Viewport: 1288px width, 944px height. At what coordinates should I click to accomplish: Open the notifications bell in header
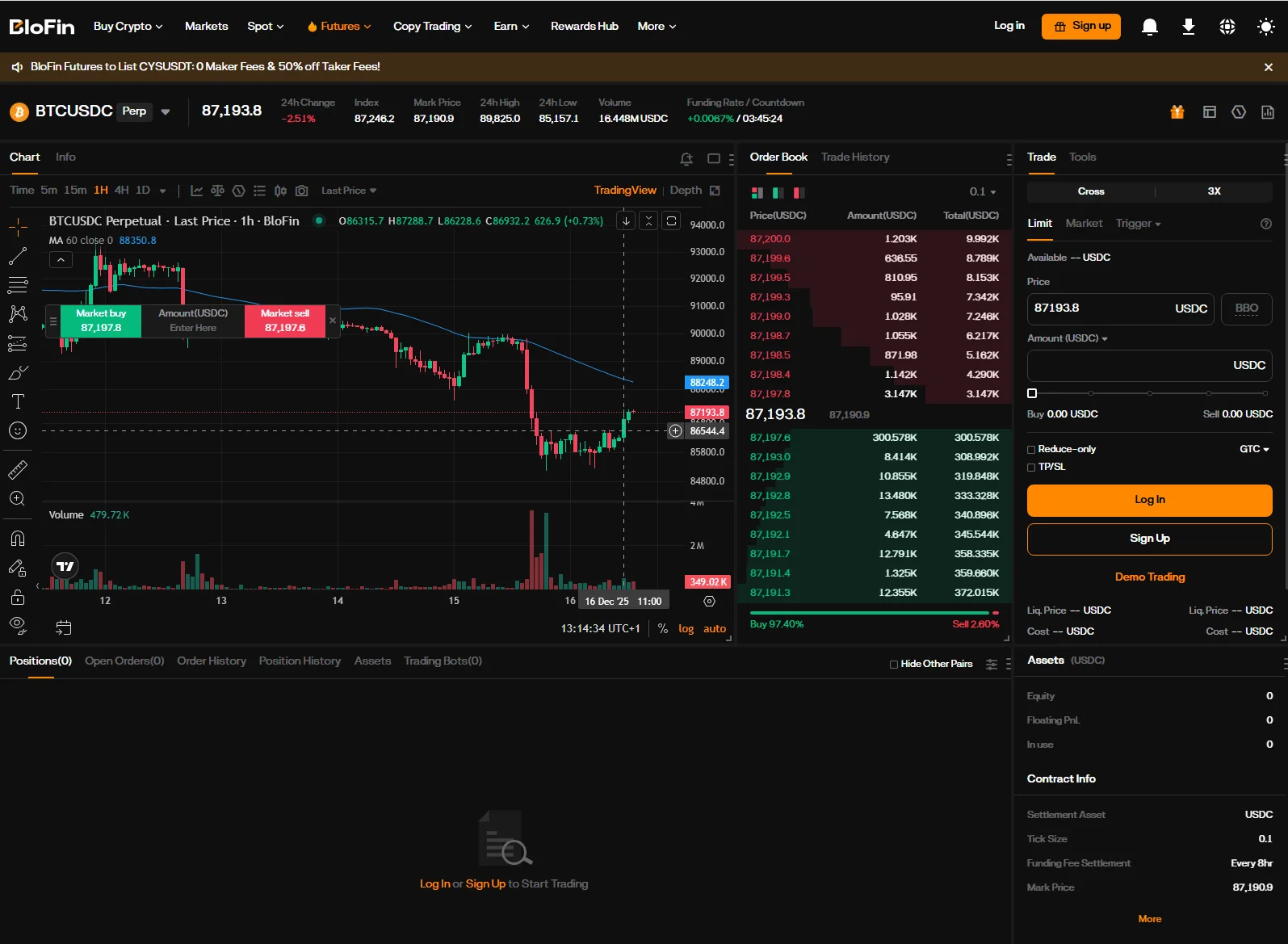[x=1150, y=27]
